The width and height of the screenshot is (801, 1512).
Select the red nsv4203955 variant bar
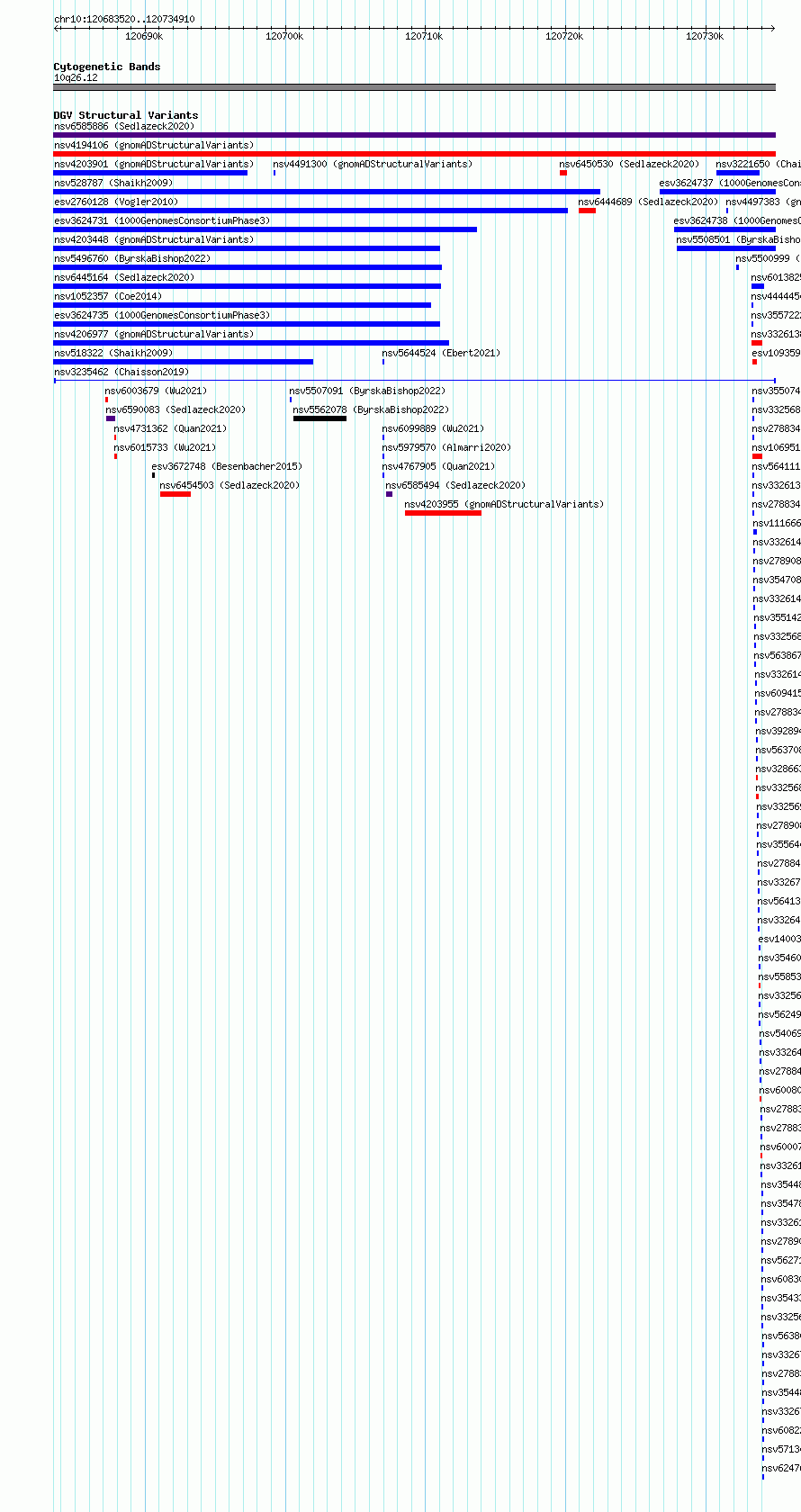(x=443, y=513)
